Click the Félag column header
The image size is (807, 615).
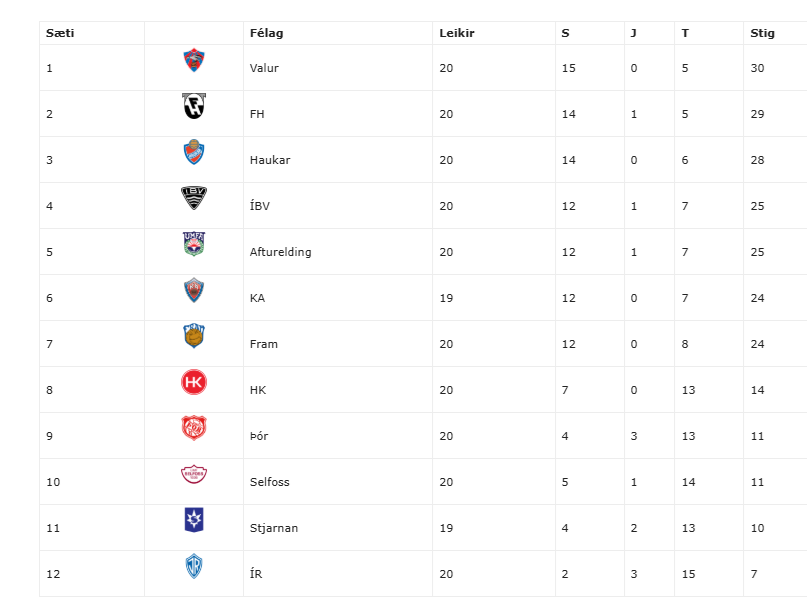[x=266, y=33]
